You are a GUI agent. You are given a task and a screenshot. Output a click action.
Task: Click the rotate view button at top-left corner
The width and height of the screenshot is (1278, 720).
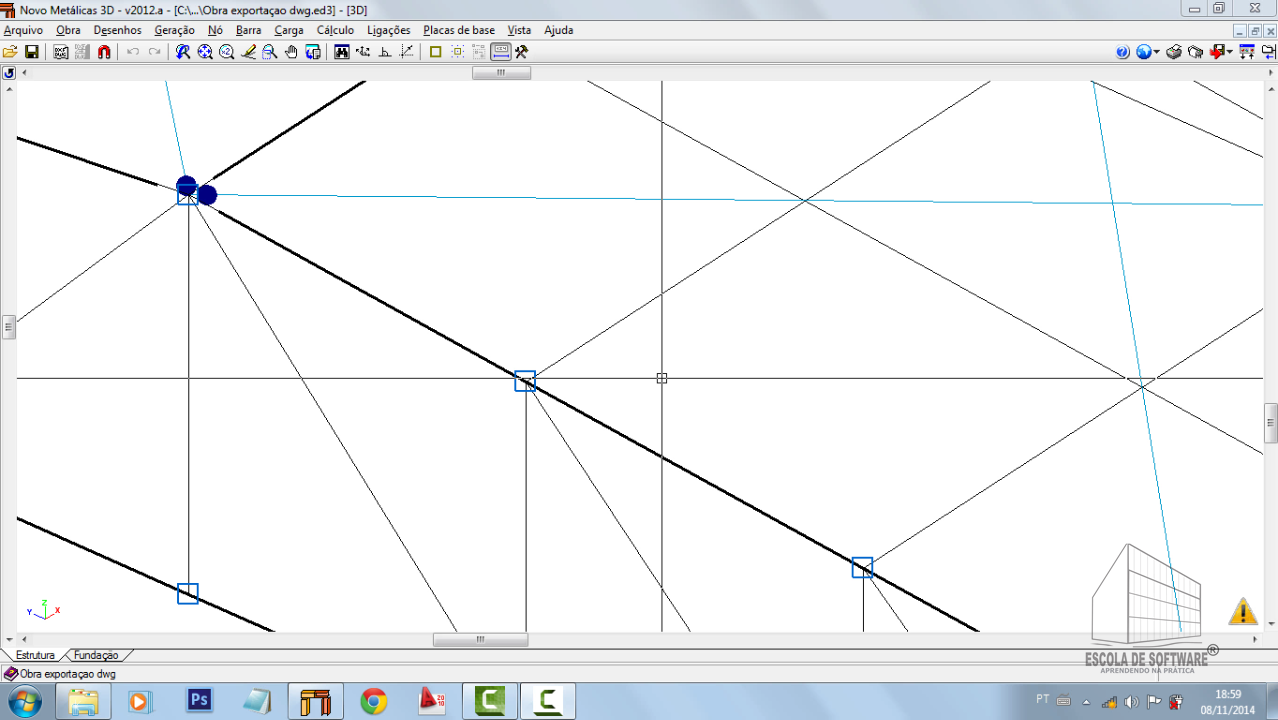coord(9,73)
